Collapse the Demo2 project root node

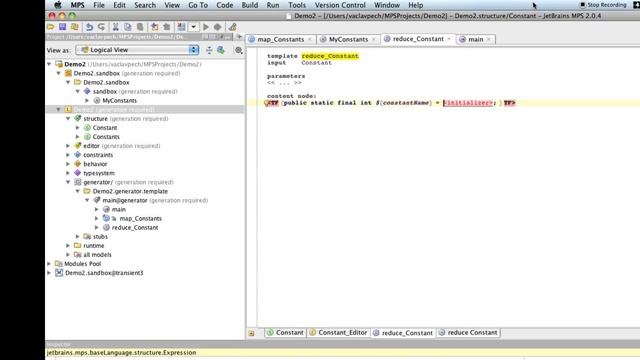pos(49,64)
